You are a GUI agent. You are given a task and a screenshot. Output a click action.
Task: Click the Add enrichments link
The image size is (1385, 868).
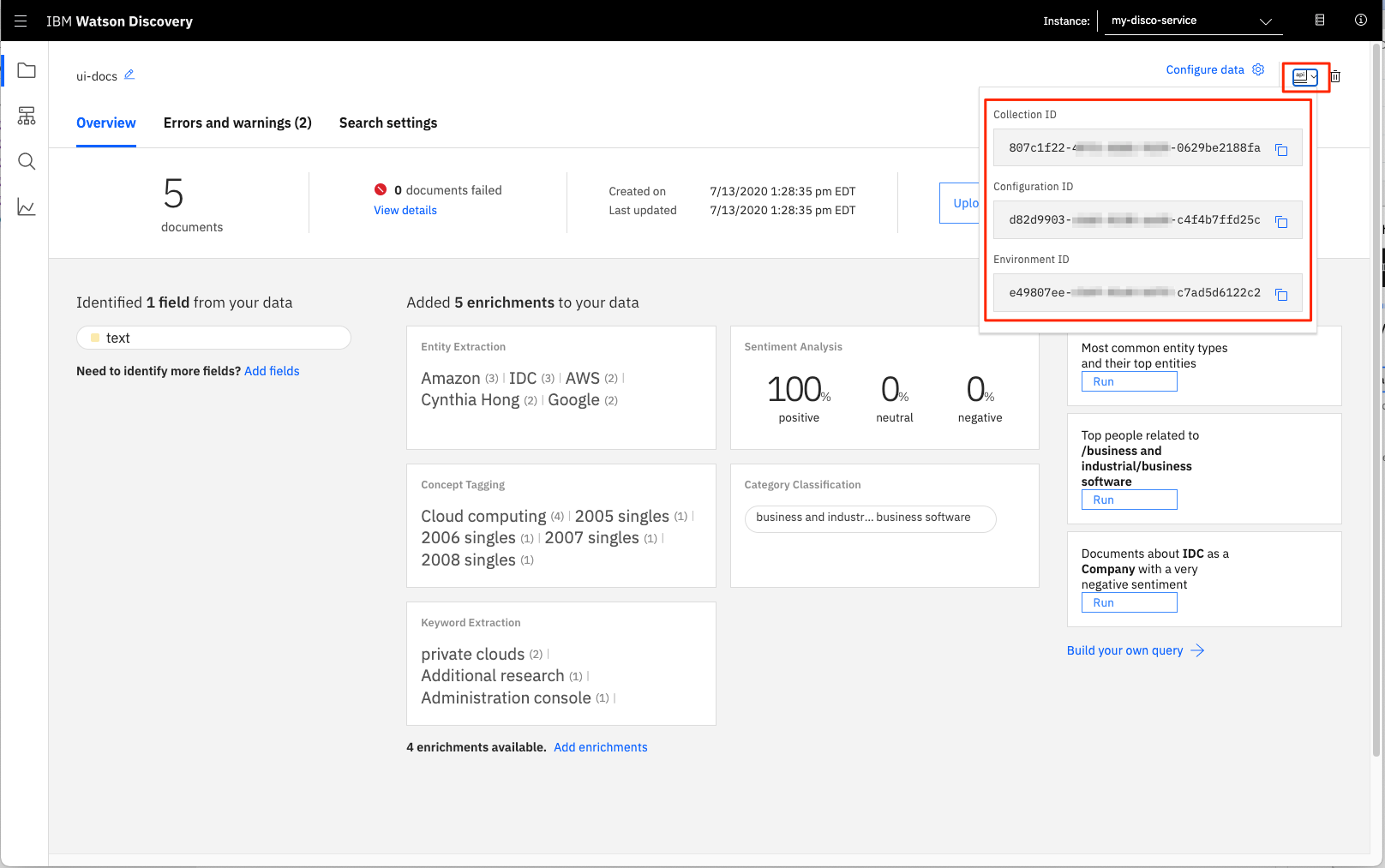point(601,747)
